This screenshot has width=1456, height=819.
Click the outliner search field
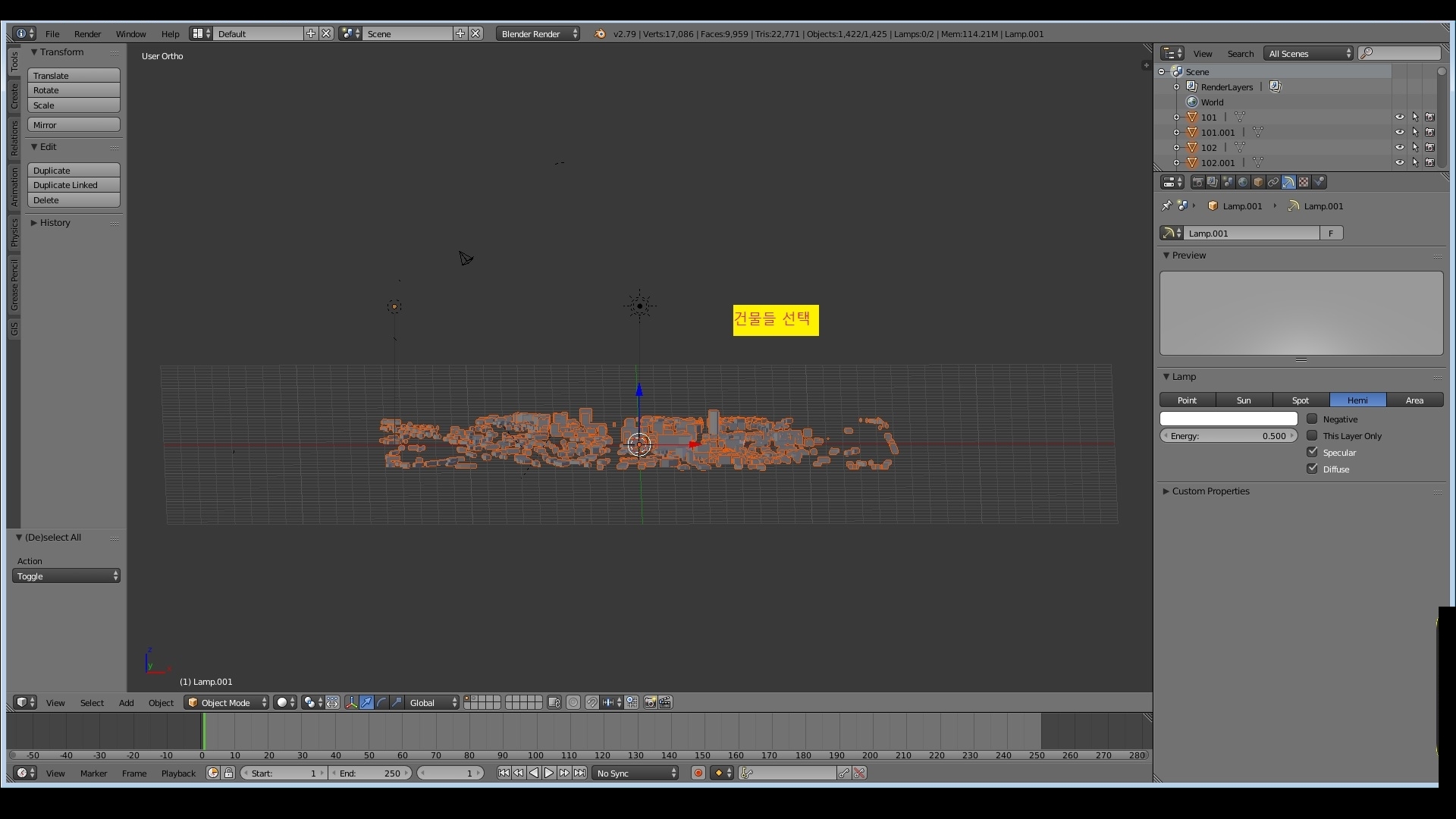1400,53
